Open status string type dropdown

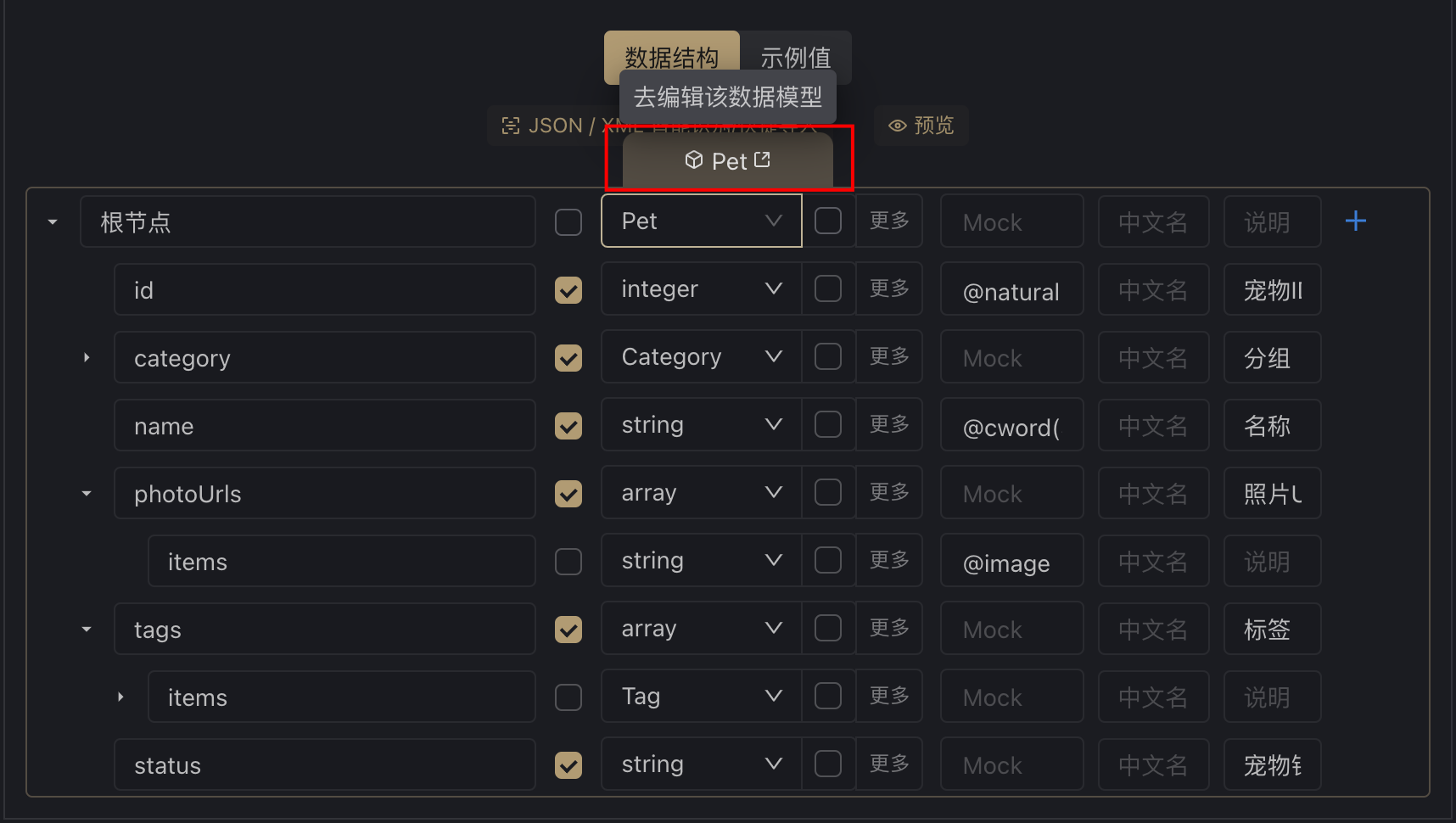pyautogui.click(x=702, y=764)
